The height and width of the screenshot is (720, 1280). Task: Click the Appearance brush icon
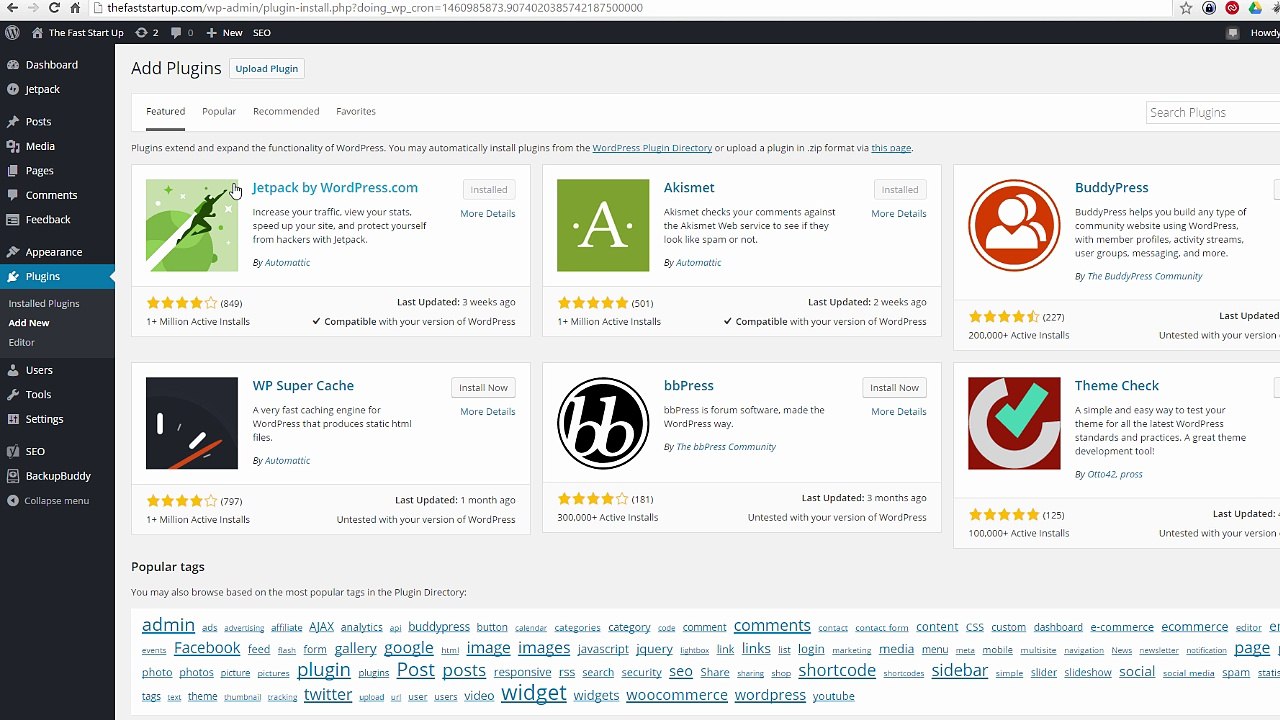[13, 252]
